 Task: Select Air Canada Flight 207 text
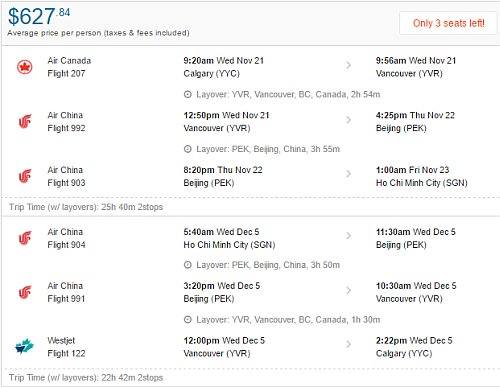(x=69, y=67)
